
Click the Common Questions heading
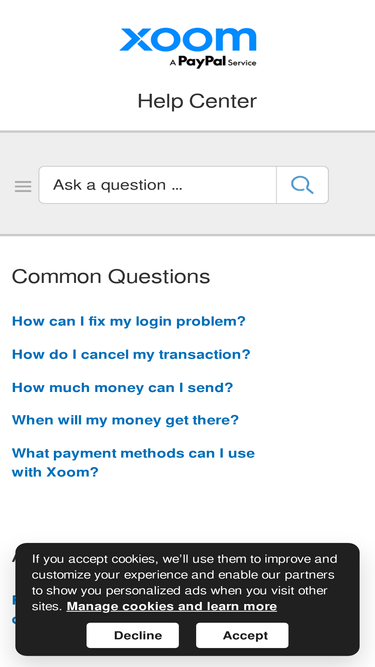click(111, 276)
